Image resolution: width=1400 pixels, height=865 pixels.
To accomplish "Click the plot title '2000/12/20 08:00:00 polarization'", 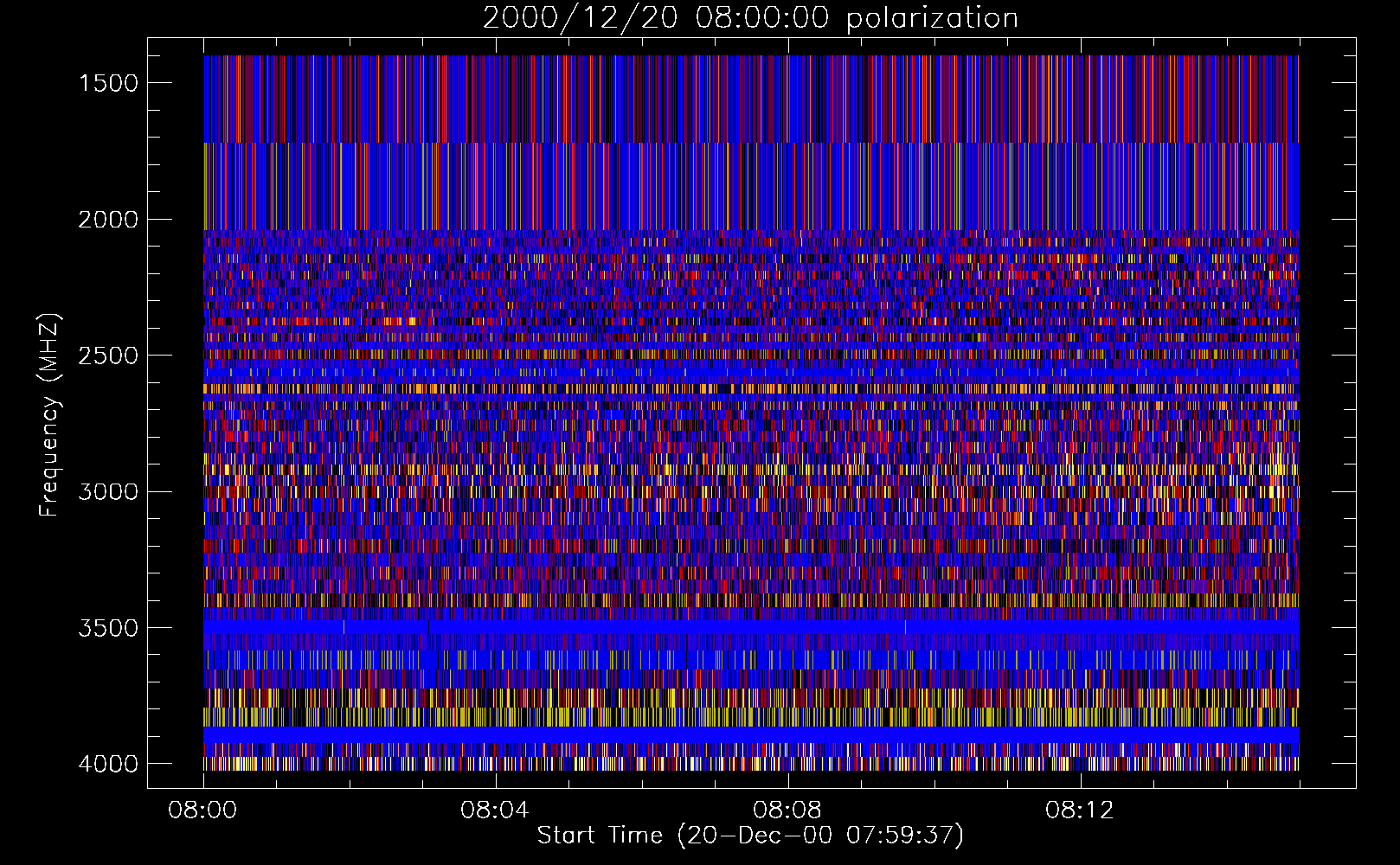I will (750, 17).
